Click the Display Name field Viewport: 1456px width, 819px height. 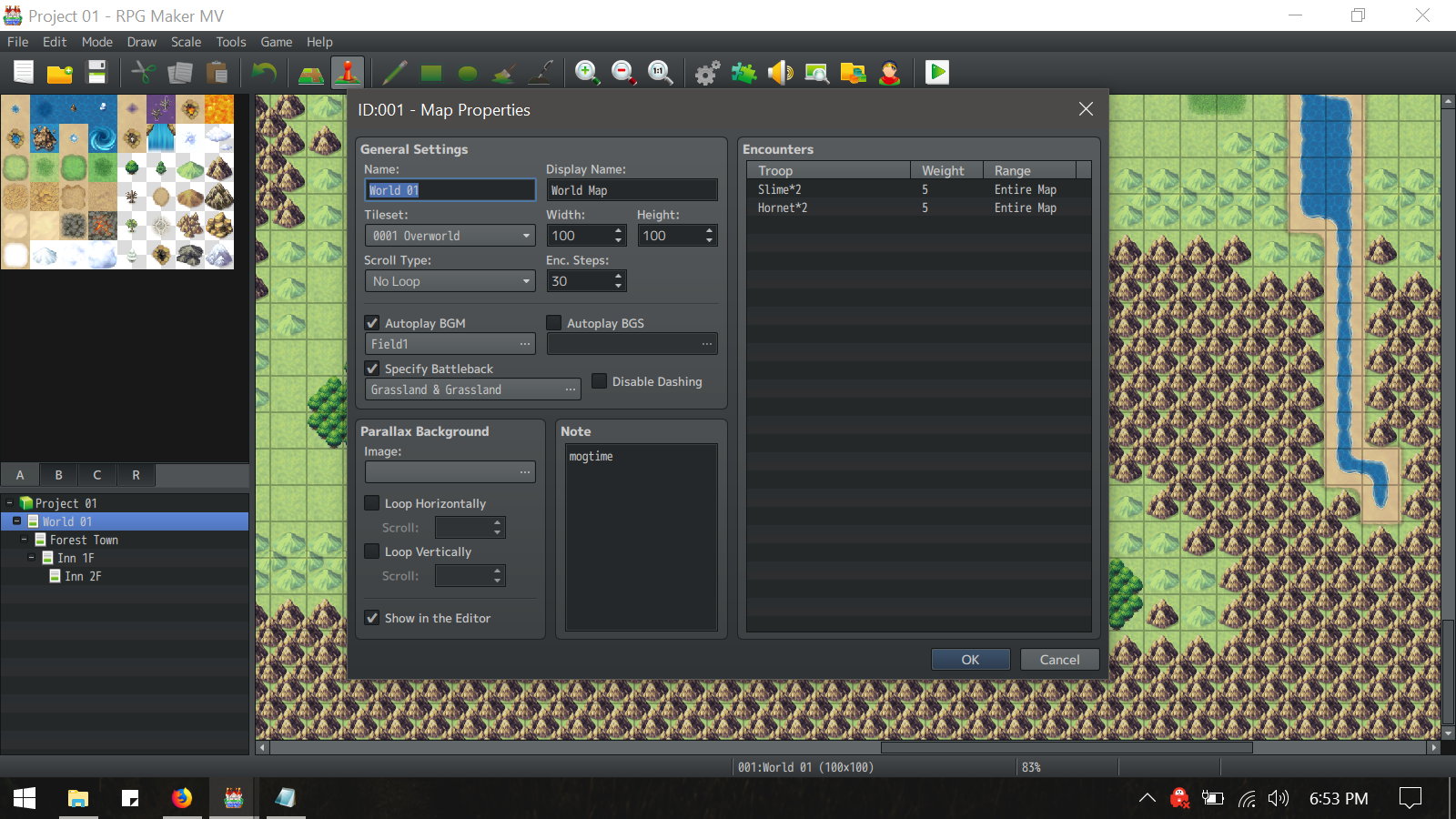(x=632, y=190)
